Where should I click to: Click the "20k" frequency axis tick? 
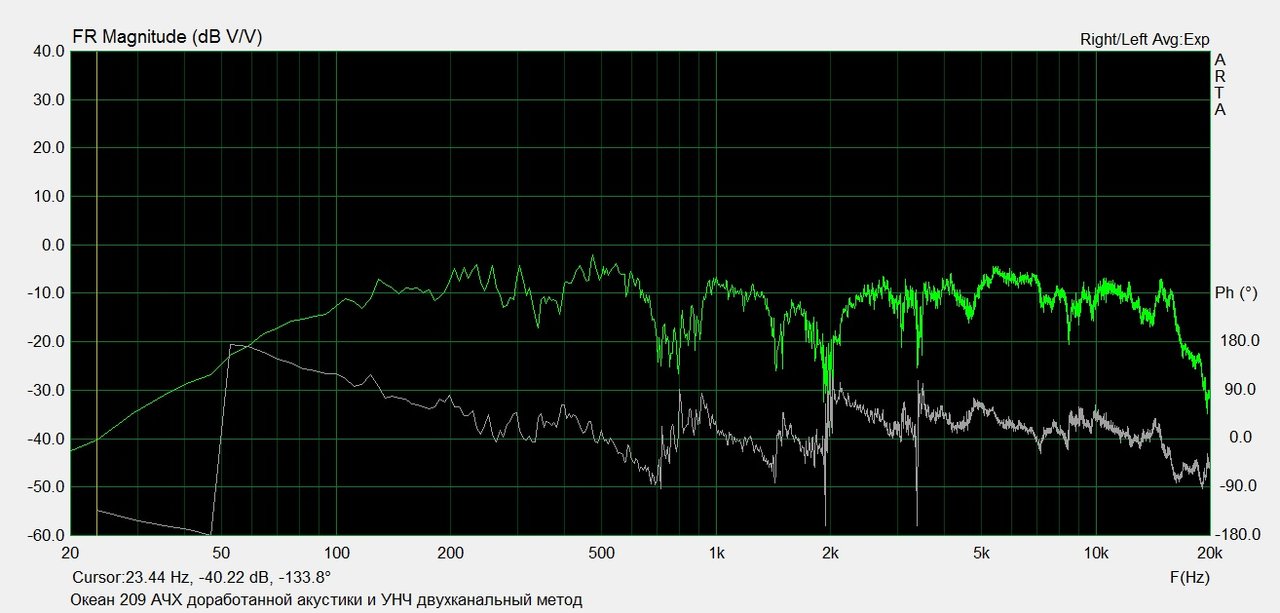coord(1209,554)
